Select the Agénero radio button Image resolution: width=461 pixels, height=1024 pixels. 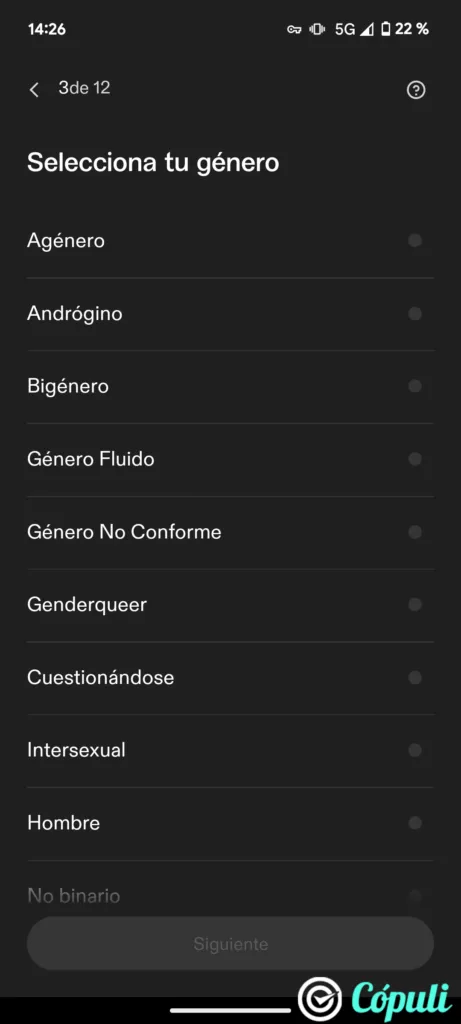415,241
